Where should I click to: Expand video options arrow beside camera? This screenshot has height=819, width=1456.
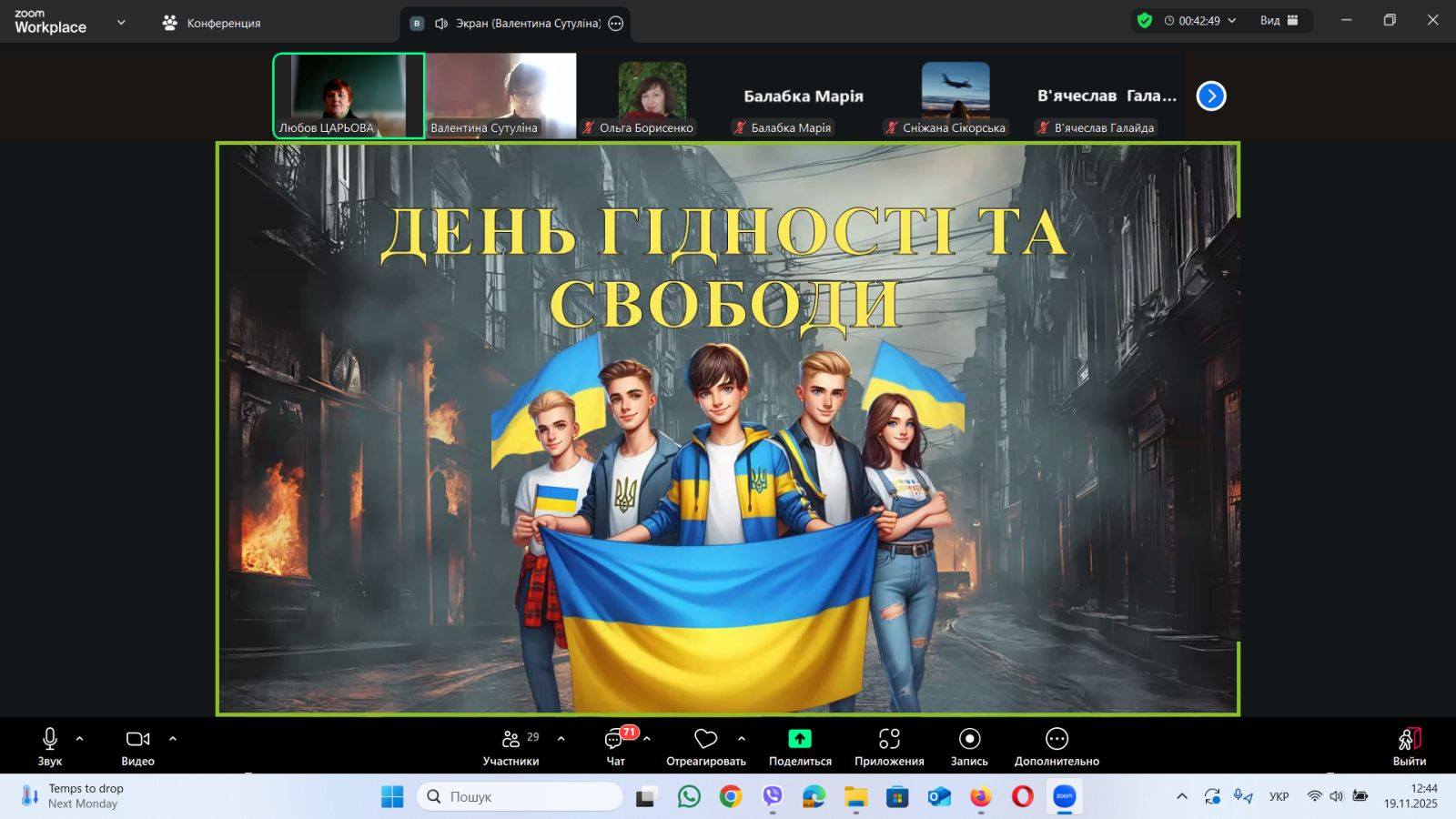point(173,739)
